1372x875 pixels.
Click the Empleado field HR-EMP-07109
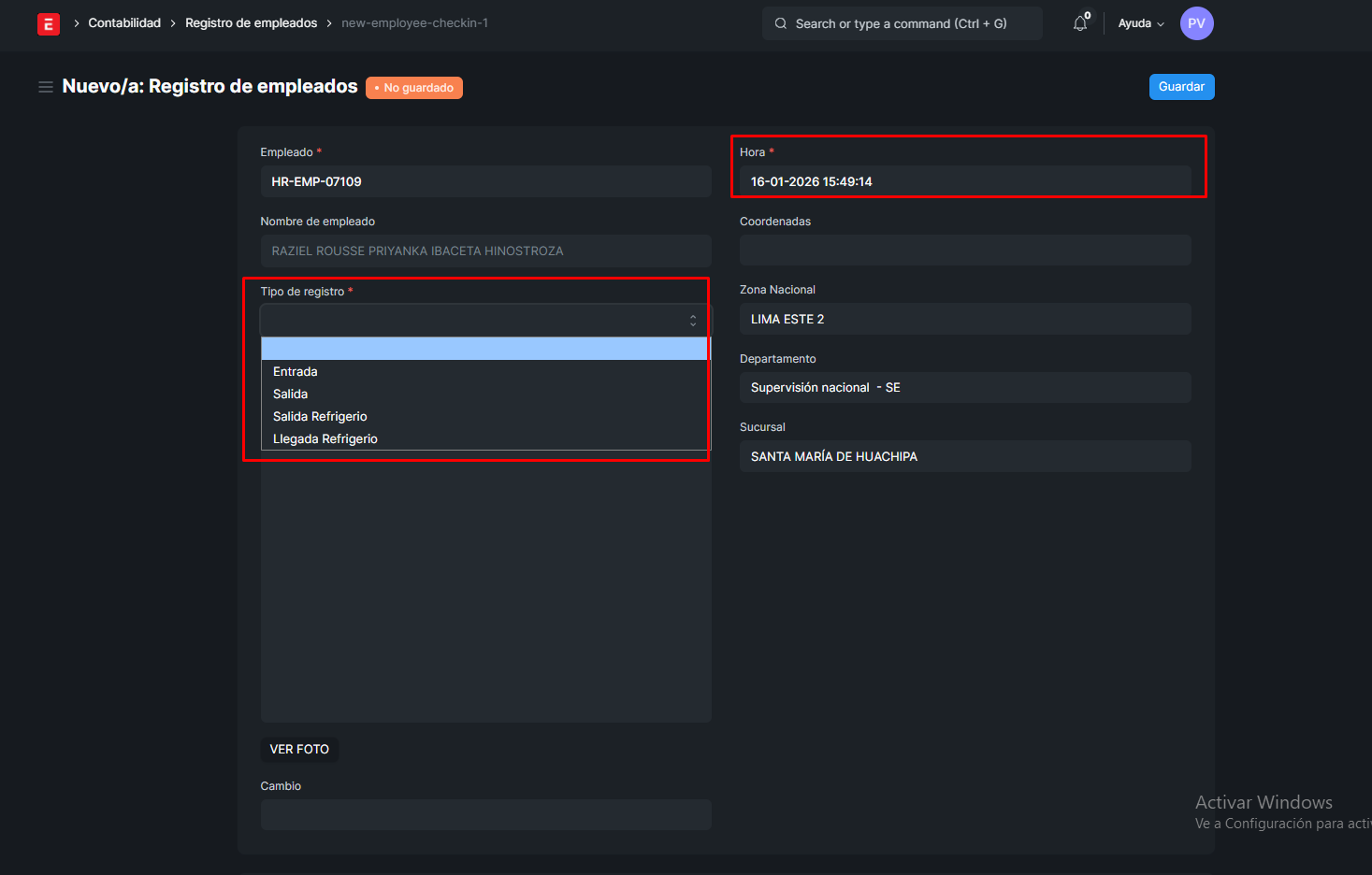pyautogui.click(x=484, y=182)
